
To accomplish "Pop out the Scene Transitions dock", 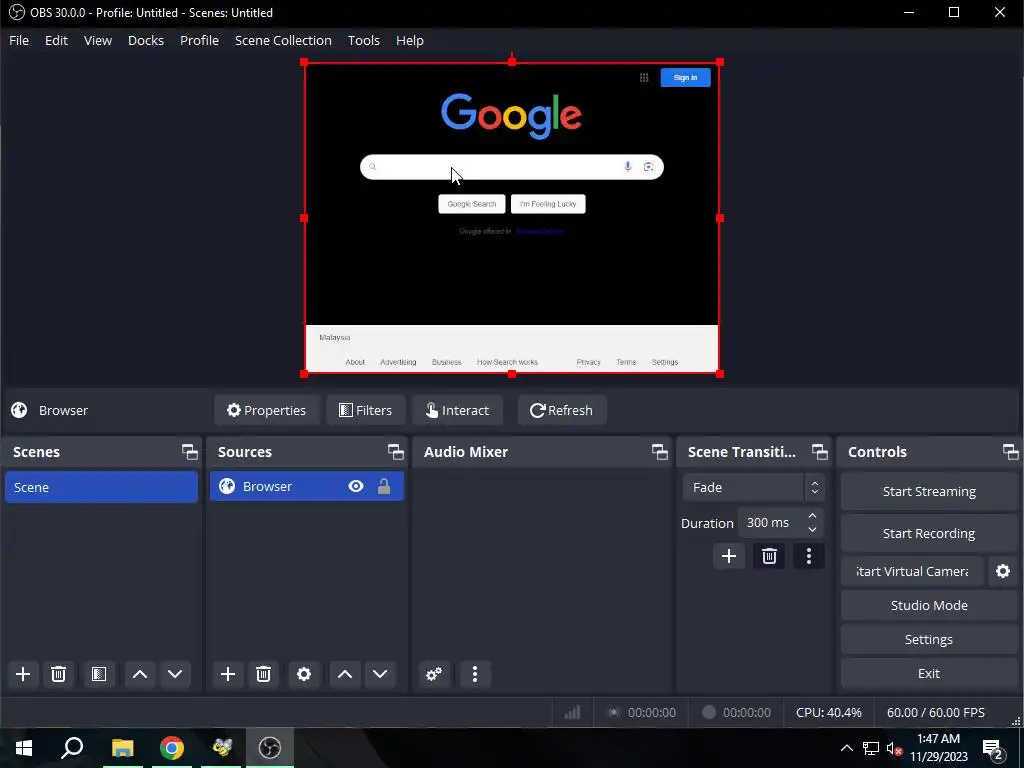I will click(x=820, y=452).
